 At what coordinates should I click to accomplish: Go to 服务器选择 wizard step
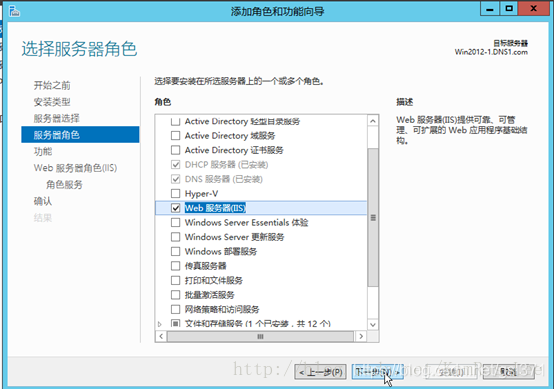57,118
